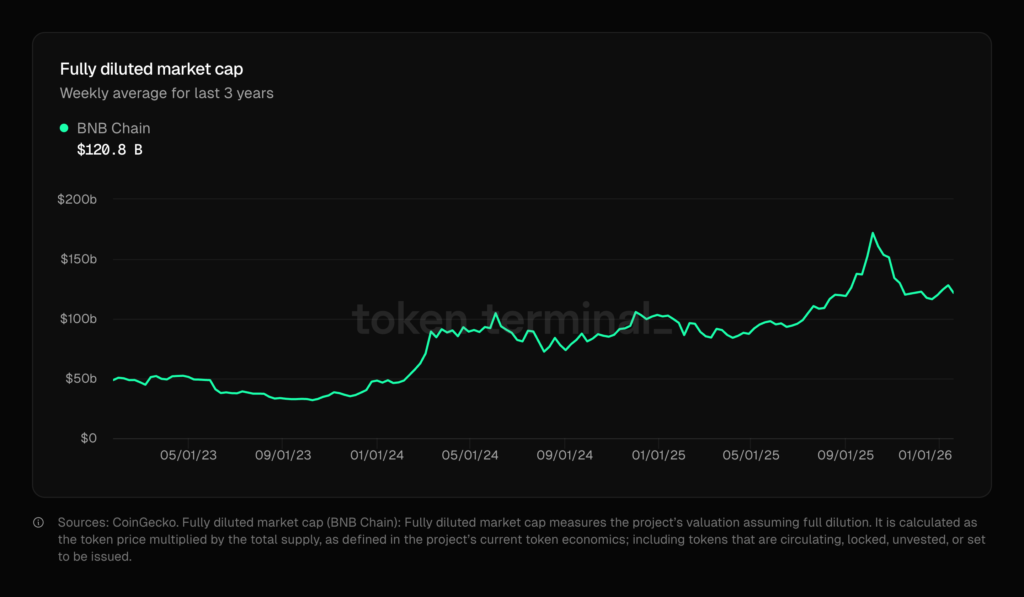Screen dimensions: 1024x597
Task: Click the weekly average subtitle text
Action: pos(166,93)
